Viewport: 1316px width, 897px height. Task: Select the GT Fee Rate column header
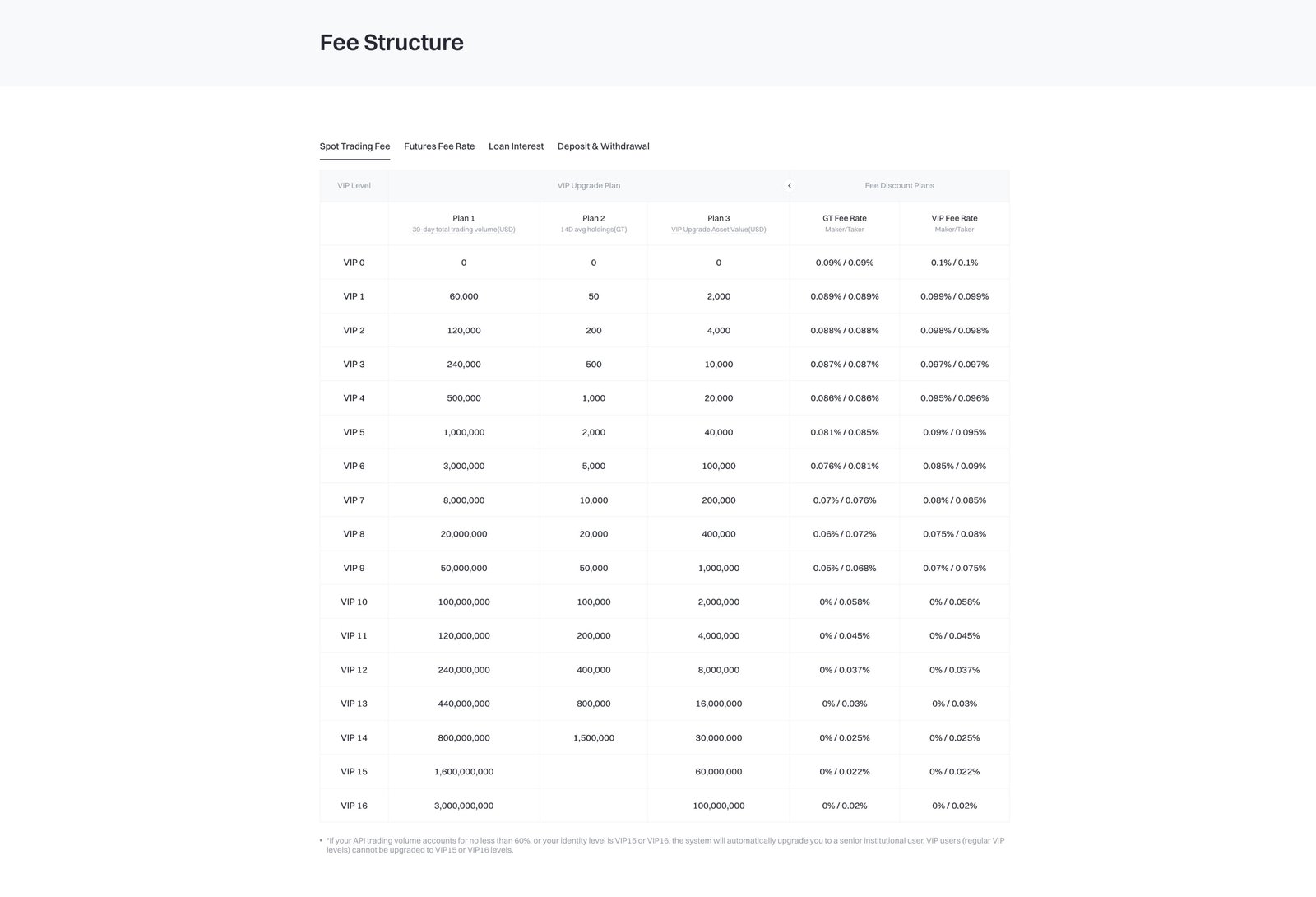(x=844, y=224)
